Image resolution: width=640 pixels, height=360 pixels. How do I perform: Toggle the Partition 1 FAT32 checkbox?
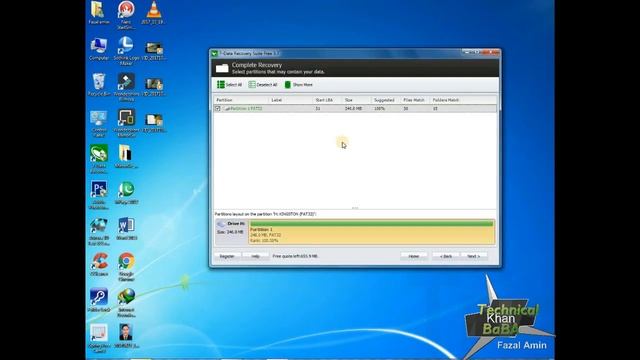click(x=218, y=109)
